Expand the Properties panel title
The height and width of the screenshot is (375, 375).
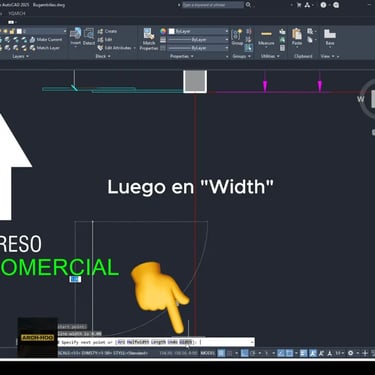(182, 56)
